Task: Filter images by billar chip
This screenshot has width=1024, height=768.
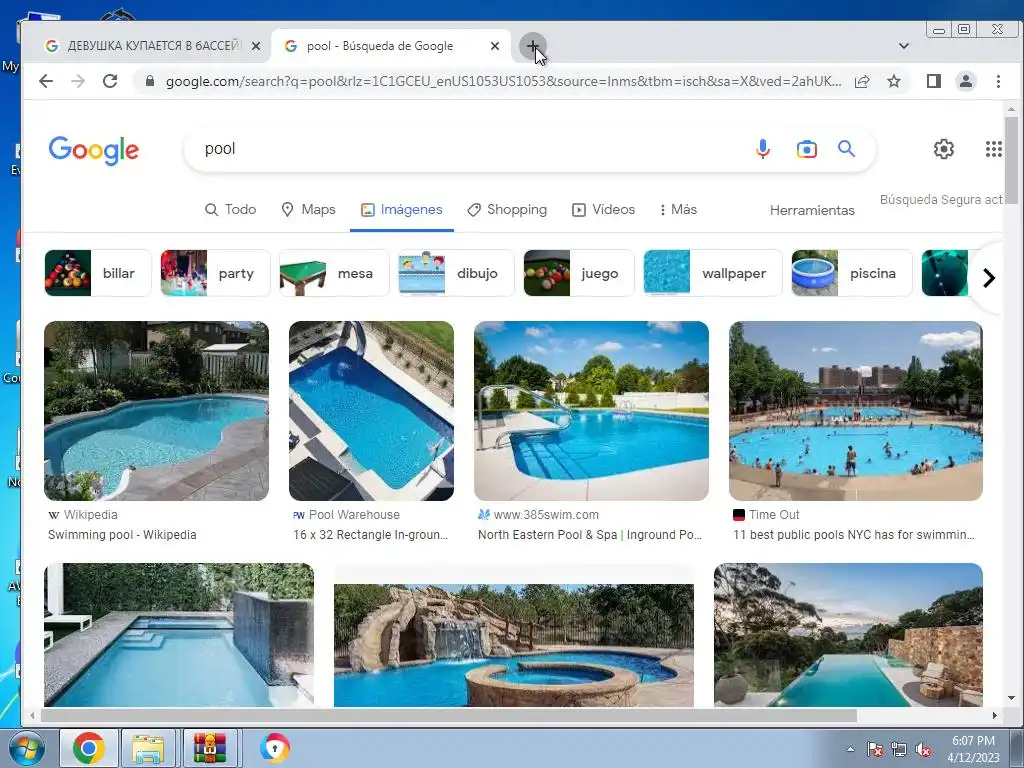Action: (x=98, y=273)
